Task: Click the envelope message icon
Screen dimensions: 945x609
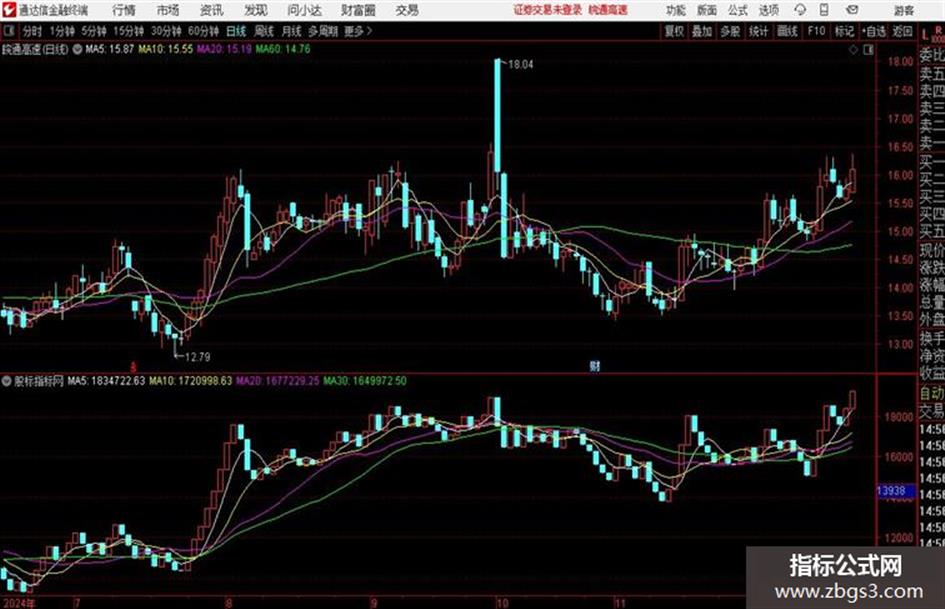Action: pyautogui.click(x=852, y=10)
